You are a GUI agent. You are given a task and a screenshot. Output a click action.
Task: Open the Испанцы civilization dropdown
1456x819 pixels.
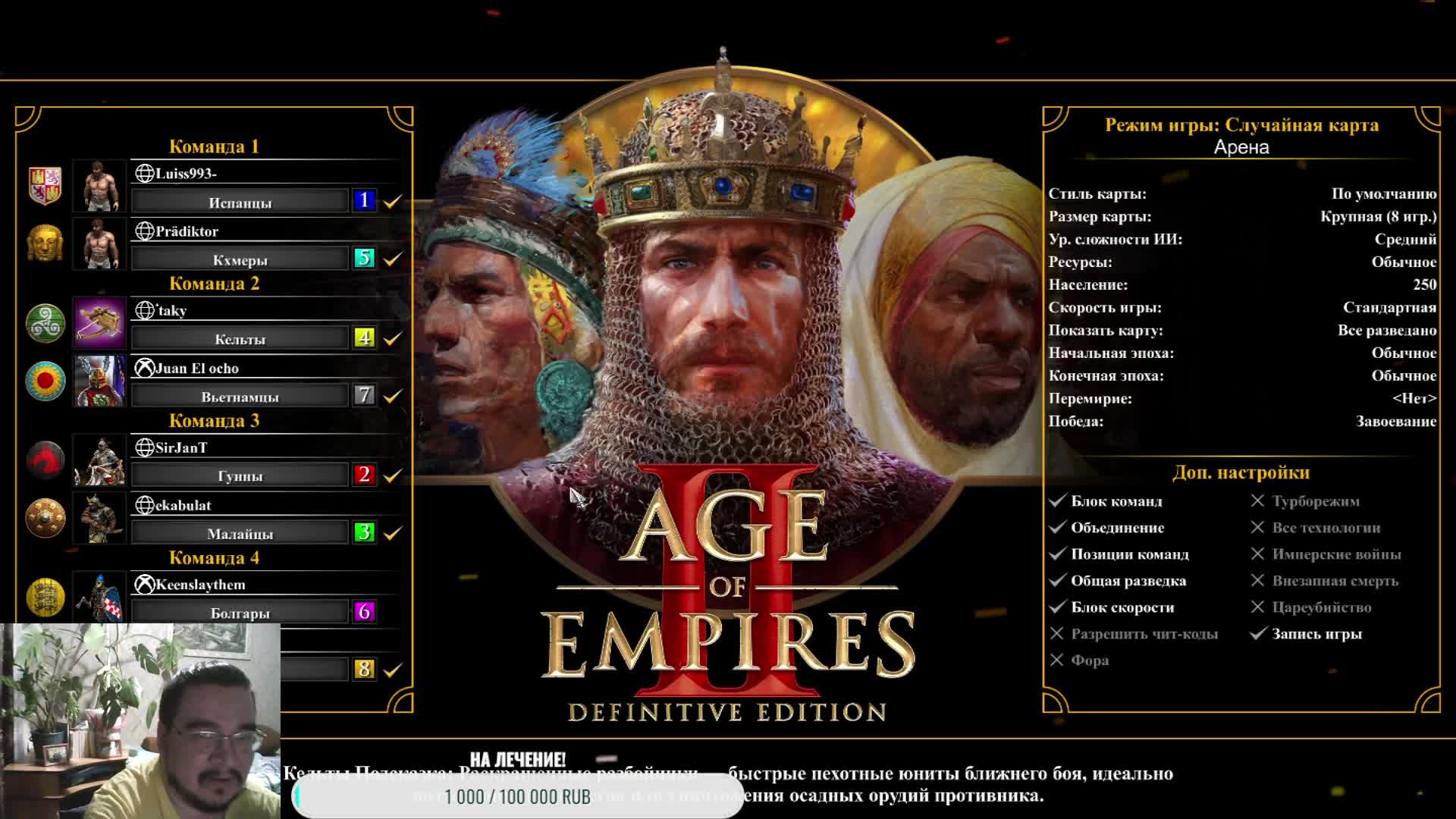[x=240, y=202]
